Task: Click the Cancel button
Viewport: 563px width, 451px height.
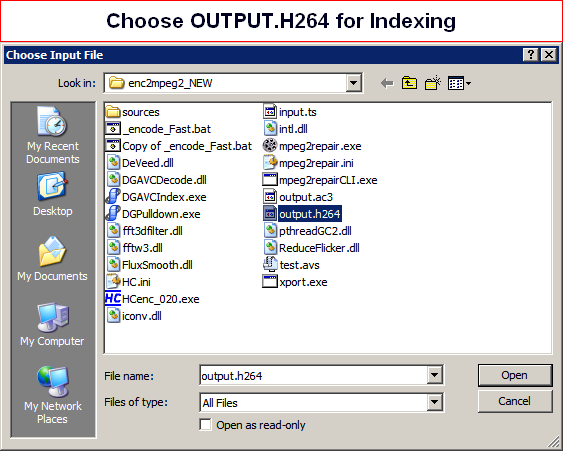Action: point(515,401)
